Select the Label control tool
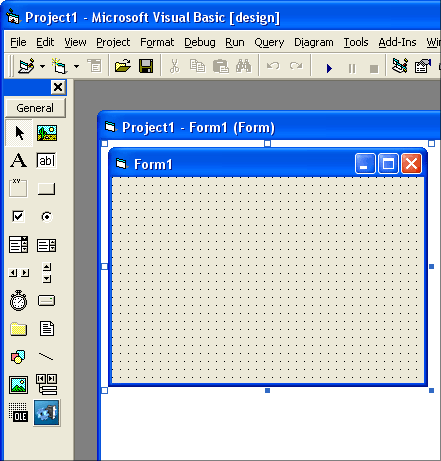Viewport: 441px width, 461px height. tap(19, 161)
